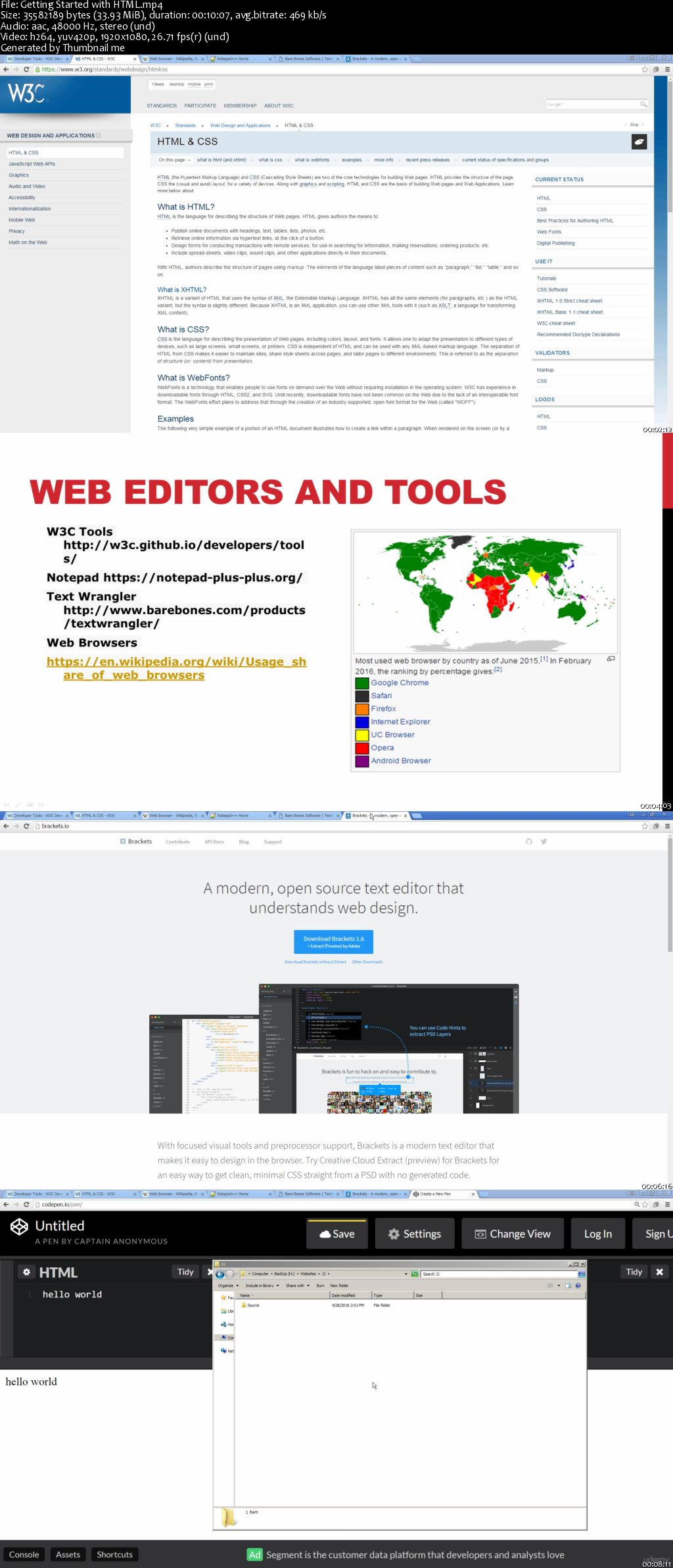
Task: Click the W3C logo on the W3C page
Action: click(26, 93)
